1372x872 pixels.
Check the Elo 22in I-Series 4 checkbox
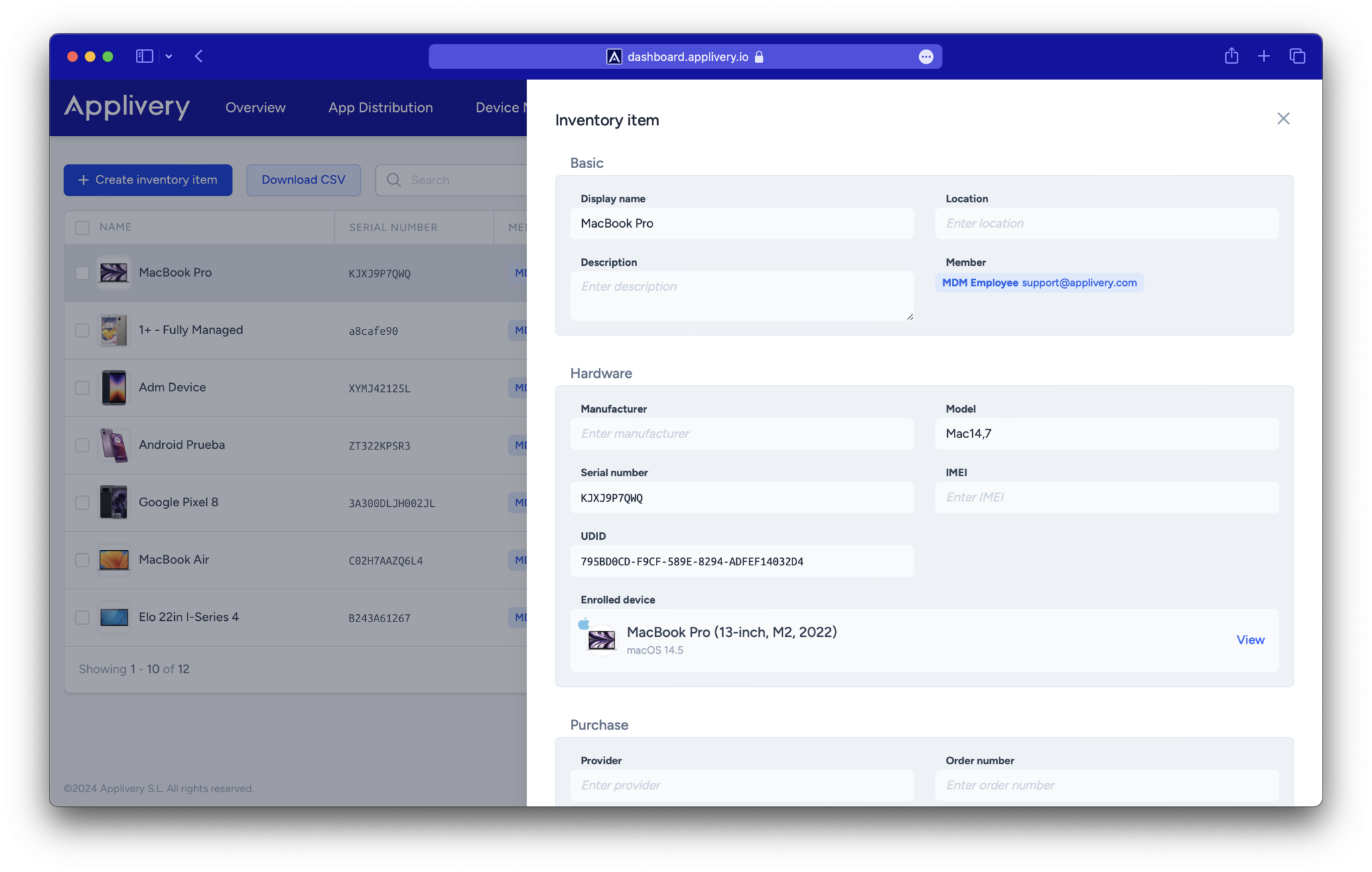point(82,617)
